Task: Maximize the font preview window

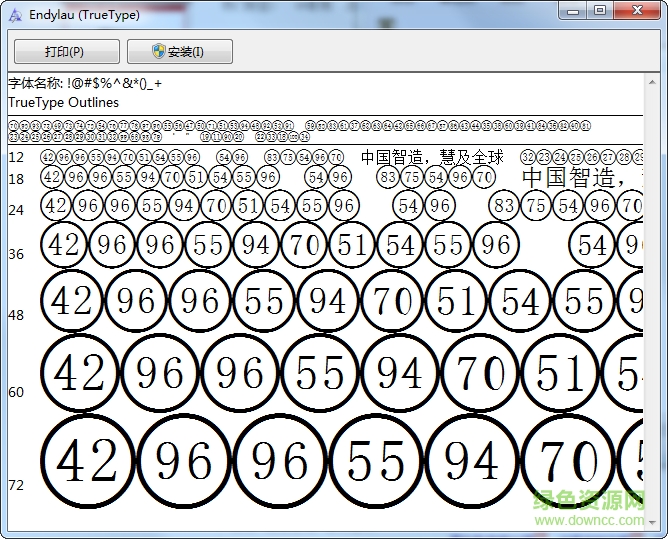Action: coord(600,11)
